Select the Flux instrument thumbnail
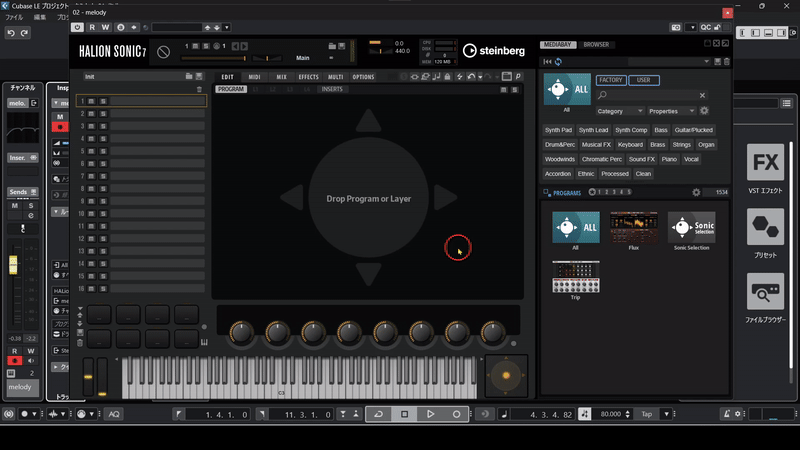This screenshot has height=450, width=800. coord(634,228)
